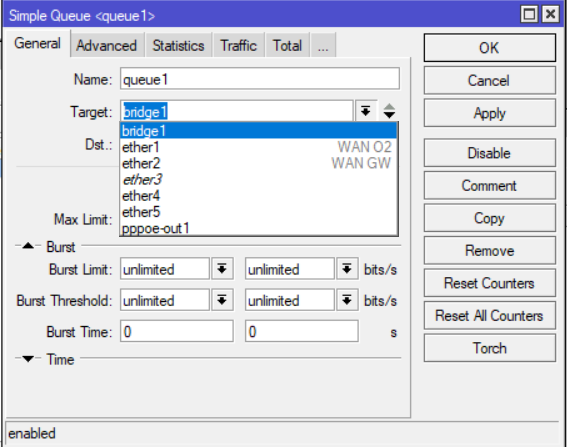Open the first Burst Threshold dropdown arrow
This screenshot has height=447, width=567.
(x=222, y=300)
